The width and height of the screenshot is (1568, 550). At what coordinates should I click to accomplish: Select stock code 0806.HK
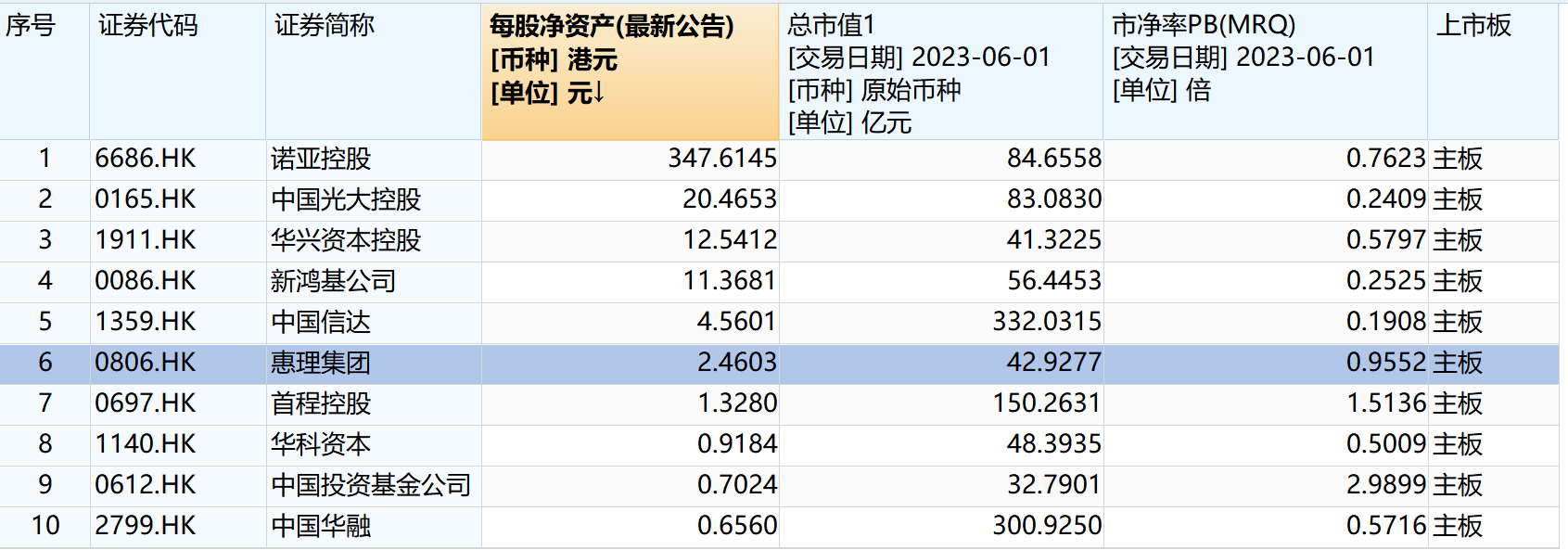146,363
